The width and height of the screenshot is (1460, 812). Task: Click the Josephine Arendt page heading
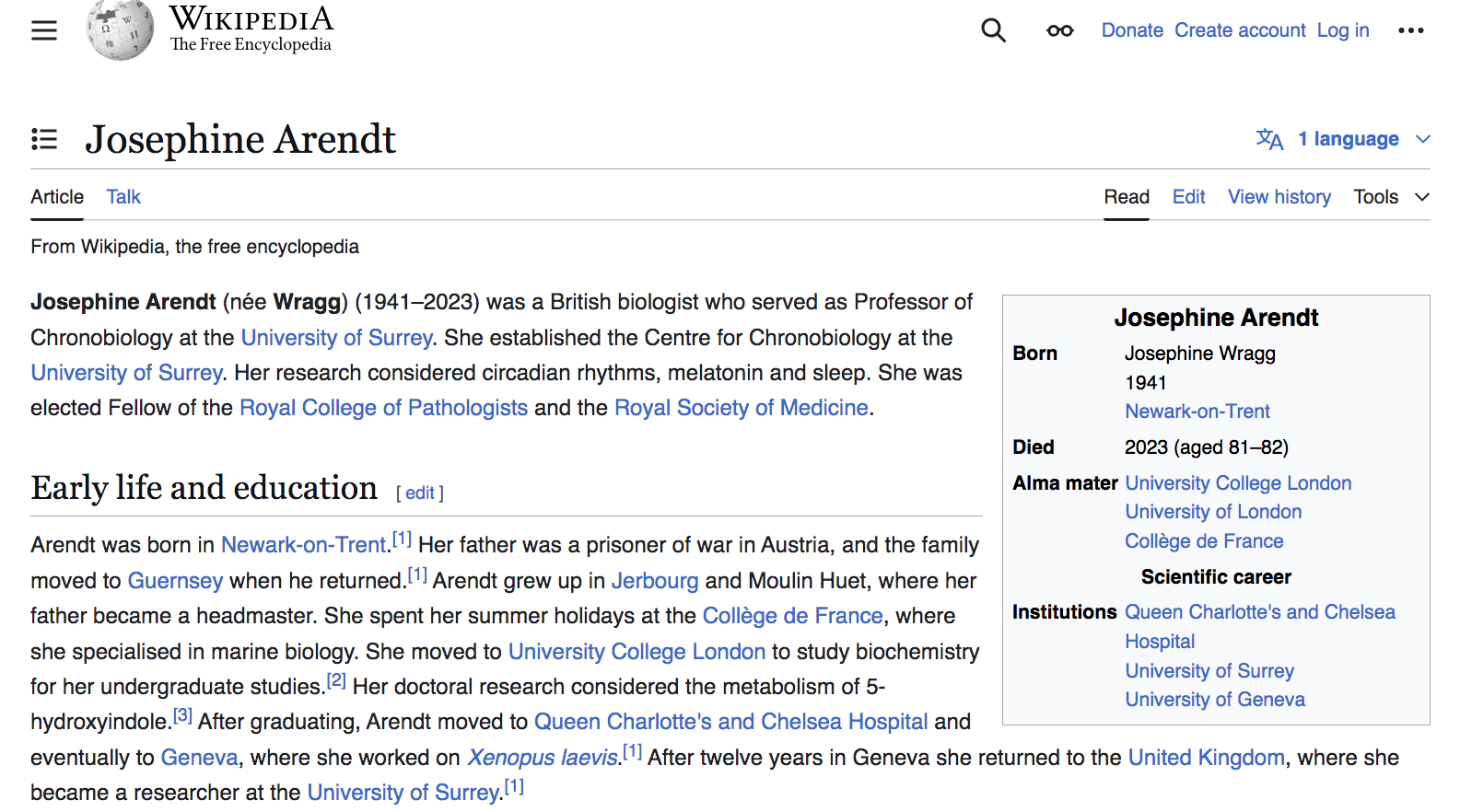coord(240,140)
